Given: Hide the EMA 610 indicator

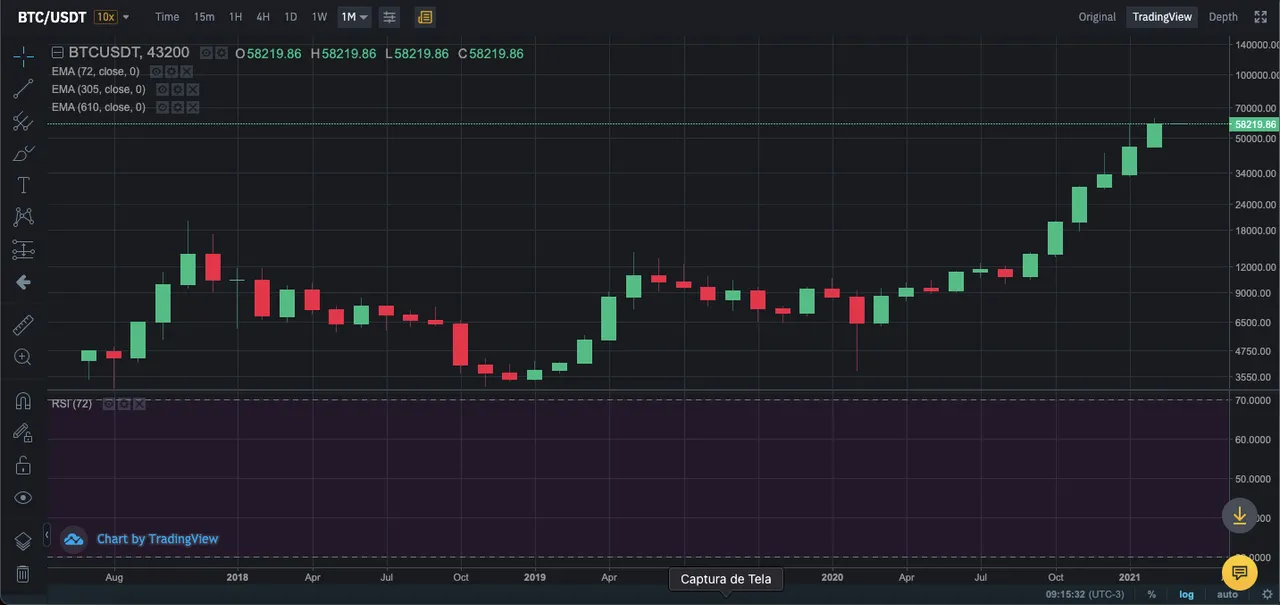Looking at the screenshot, I should (x=163, y=107).
